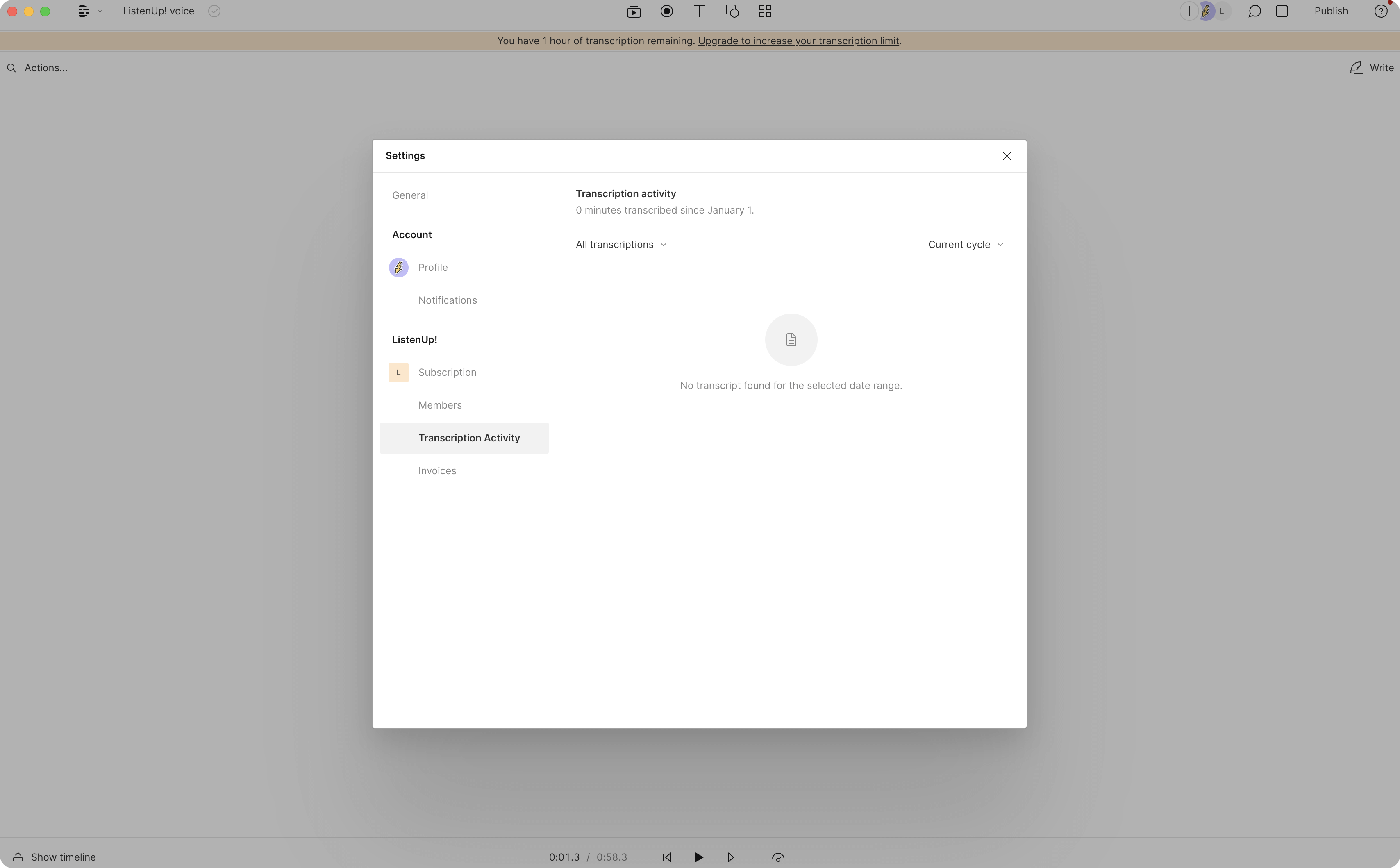Click '0 minutes transcribed since January 1.' text
Viewport: 1400px width, 868px height.
665,210
